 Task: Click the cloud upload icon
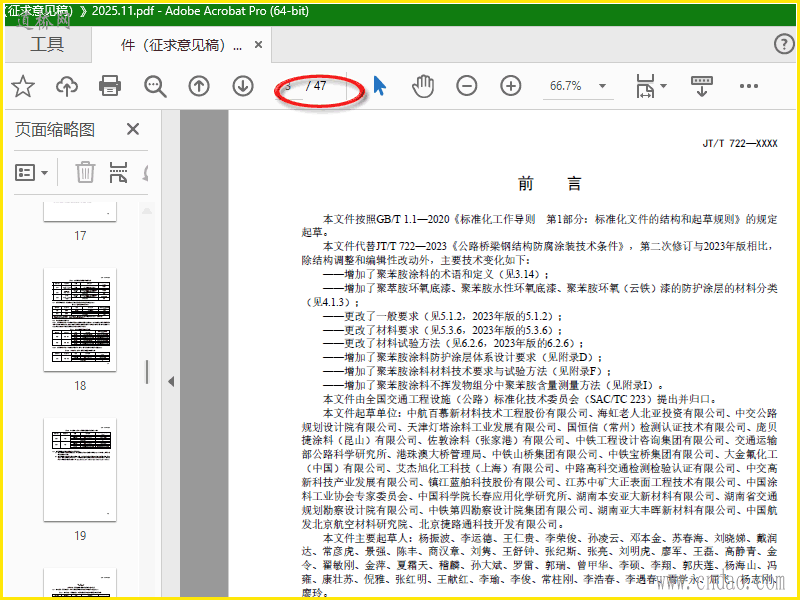pos(67,86)
